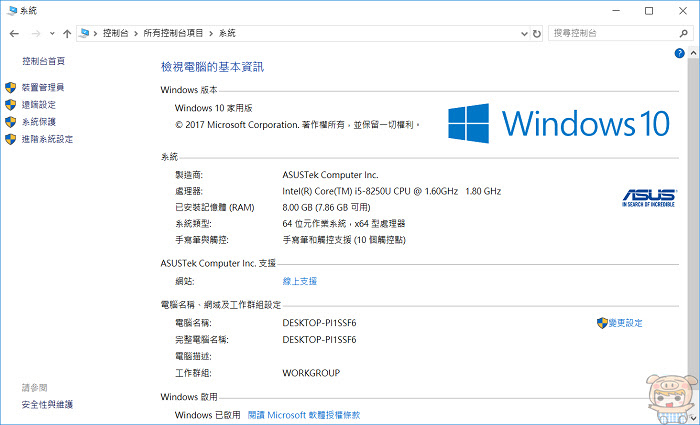This screenshot has height=425, width=700.
Task: Select manufacturer text ASUSTek Computer Inc.
Action: [x=330, y=175]
